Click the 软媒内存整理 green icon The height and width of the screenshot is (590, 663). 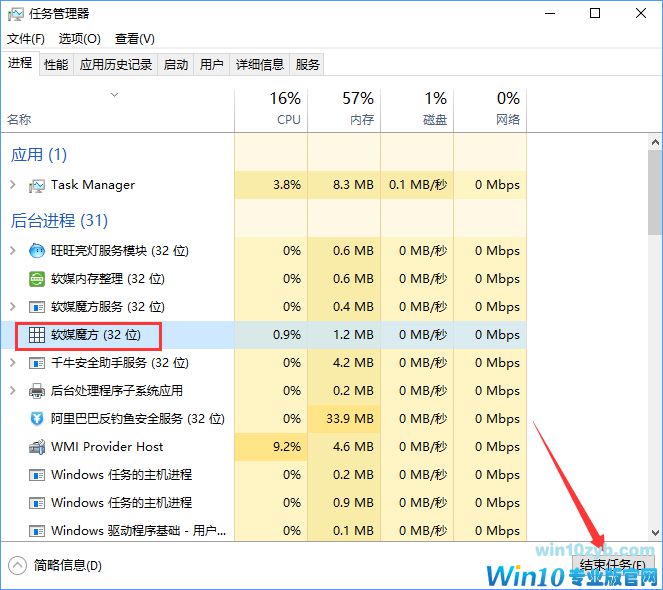point(37,279)
